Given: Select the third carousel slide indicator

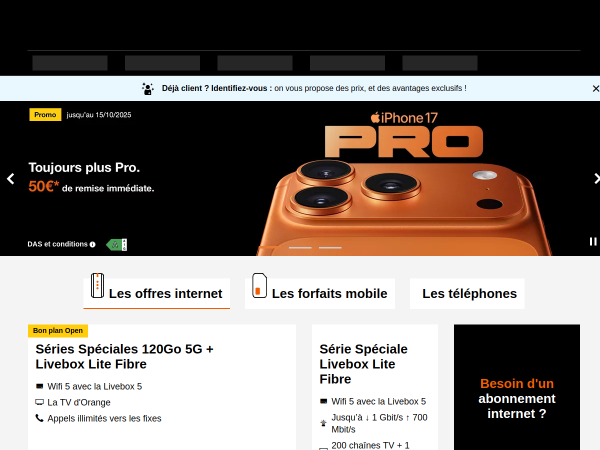Looking at the screenshot, I should pos(330,248).
